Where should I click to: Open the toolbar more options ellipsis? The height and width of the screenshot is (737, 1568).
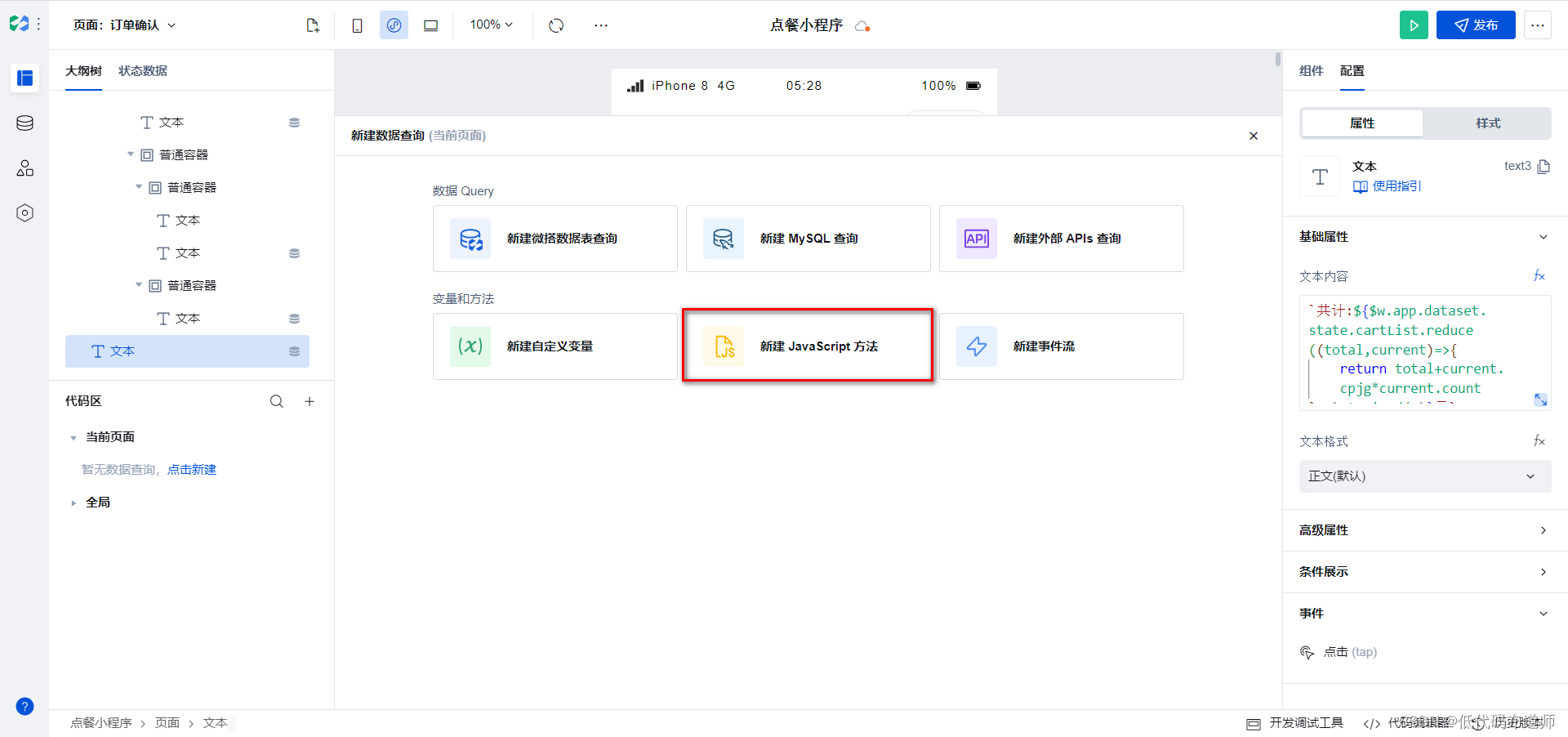tap(601, 25)
